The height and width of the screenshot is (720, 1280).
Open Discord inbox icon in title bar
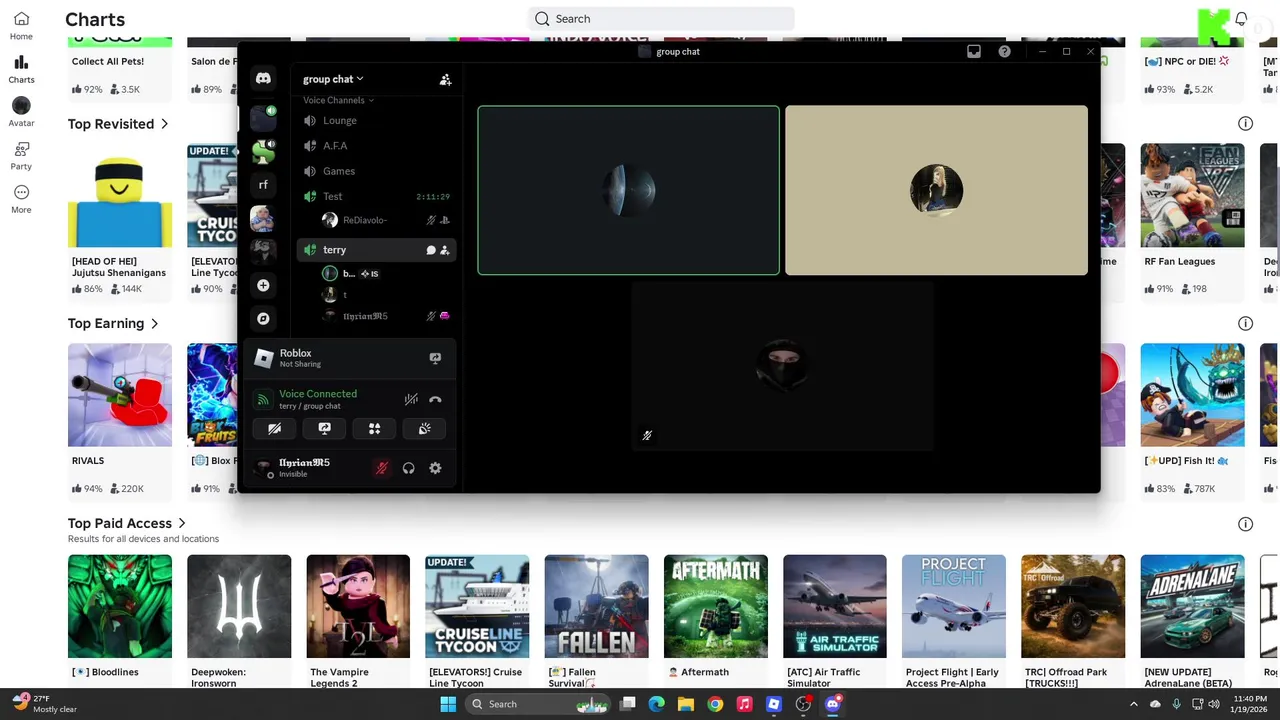coord(974,51)
